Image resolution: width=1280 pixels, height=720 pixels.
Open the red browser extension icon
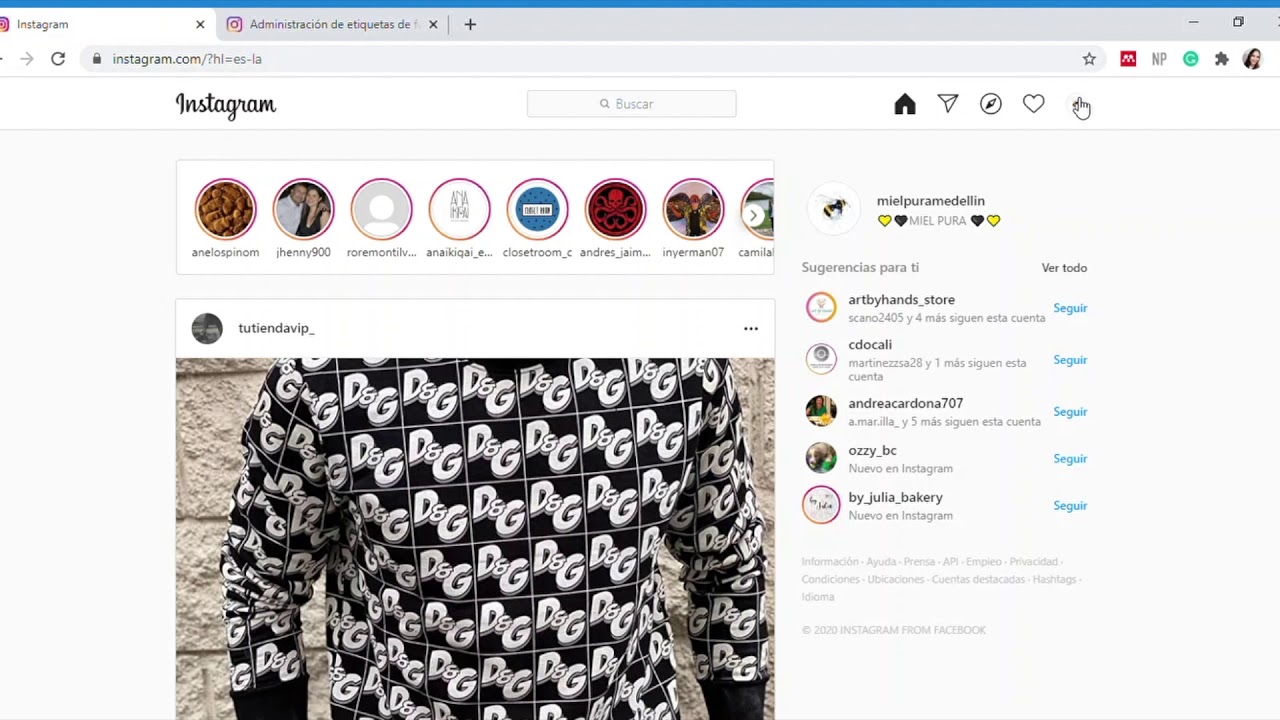tap(1128, 59)
